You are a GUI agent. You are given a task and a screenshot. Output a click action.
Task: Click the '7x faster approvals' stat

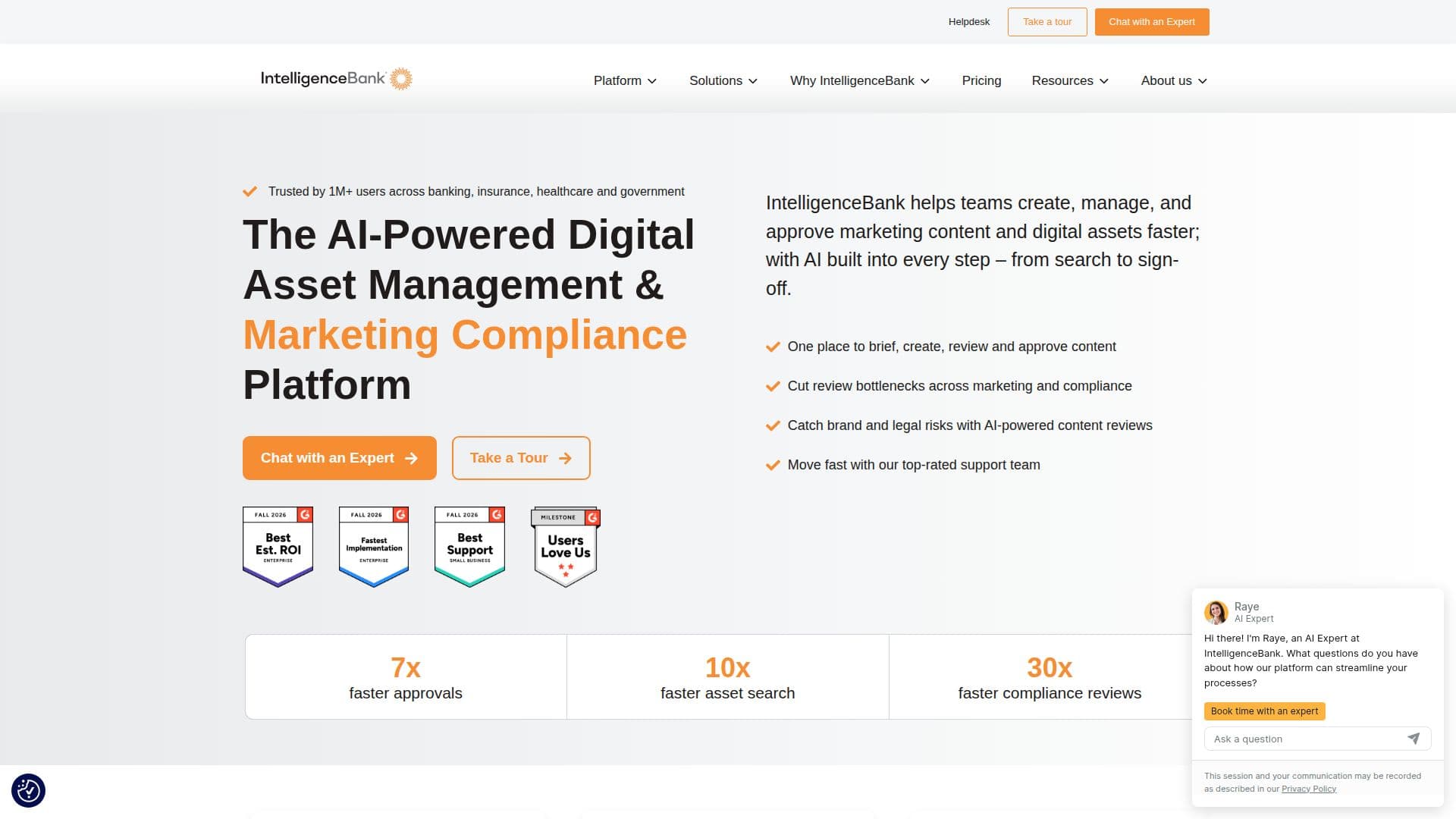[406, 677]
